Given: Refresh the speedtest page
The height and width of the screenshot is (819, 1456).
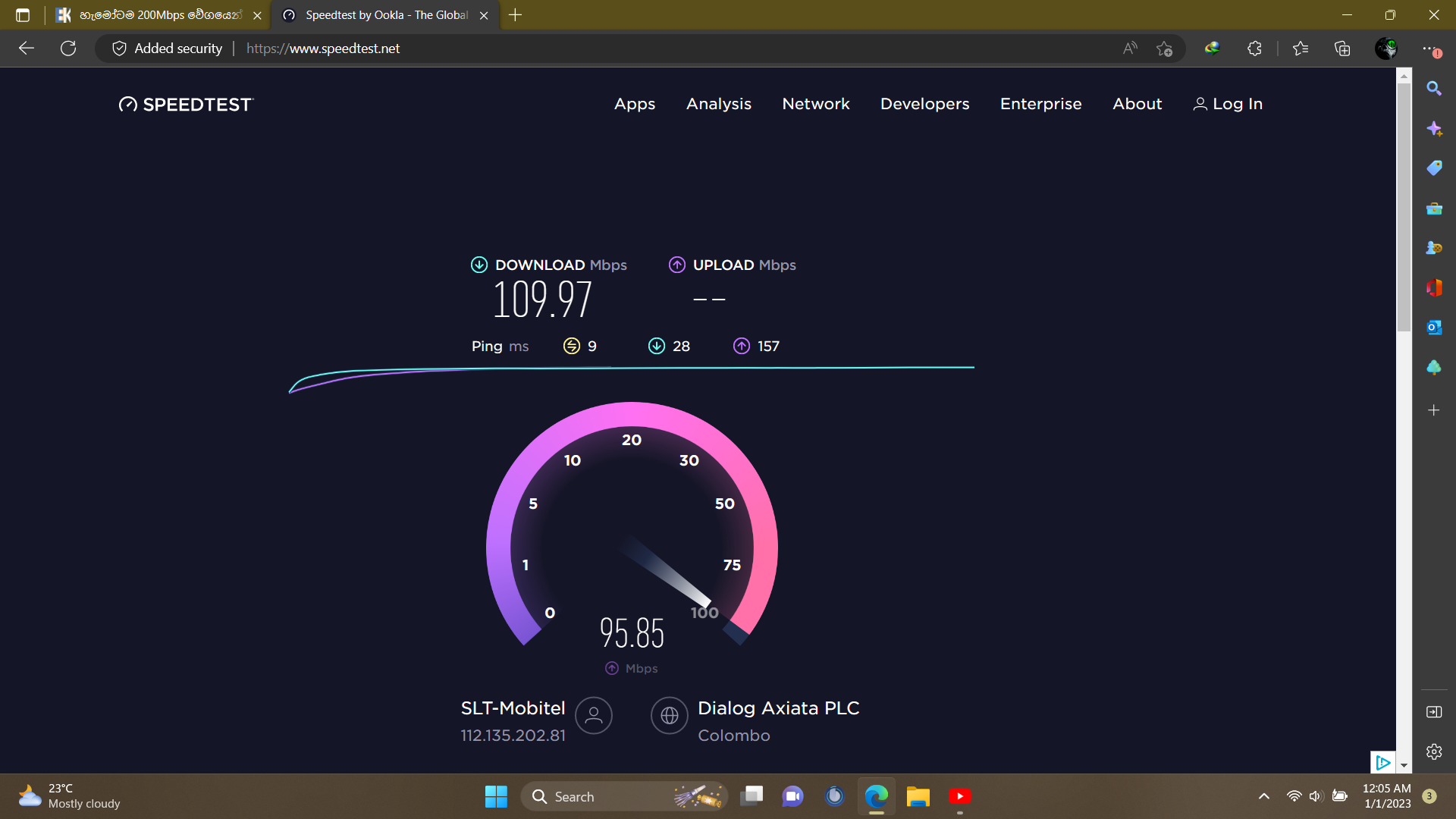Looking at the screenshot, I should (68, 49).
